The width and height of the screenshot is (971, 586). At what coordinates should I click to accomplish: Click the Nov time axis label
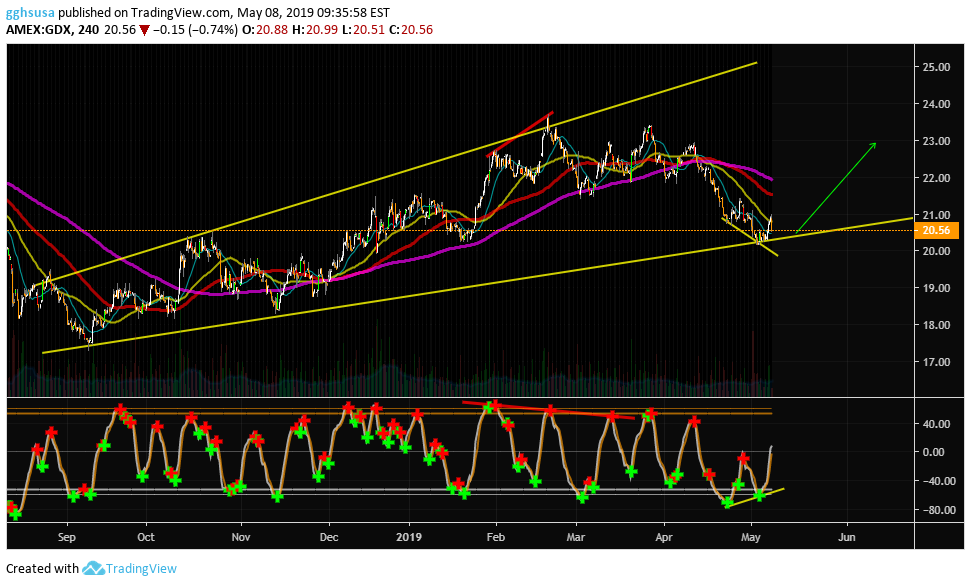tap(241, 537)
